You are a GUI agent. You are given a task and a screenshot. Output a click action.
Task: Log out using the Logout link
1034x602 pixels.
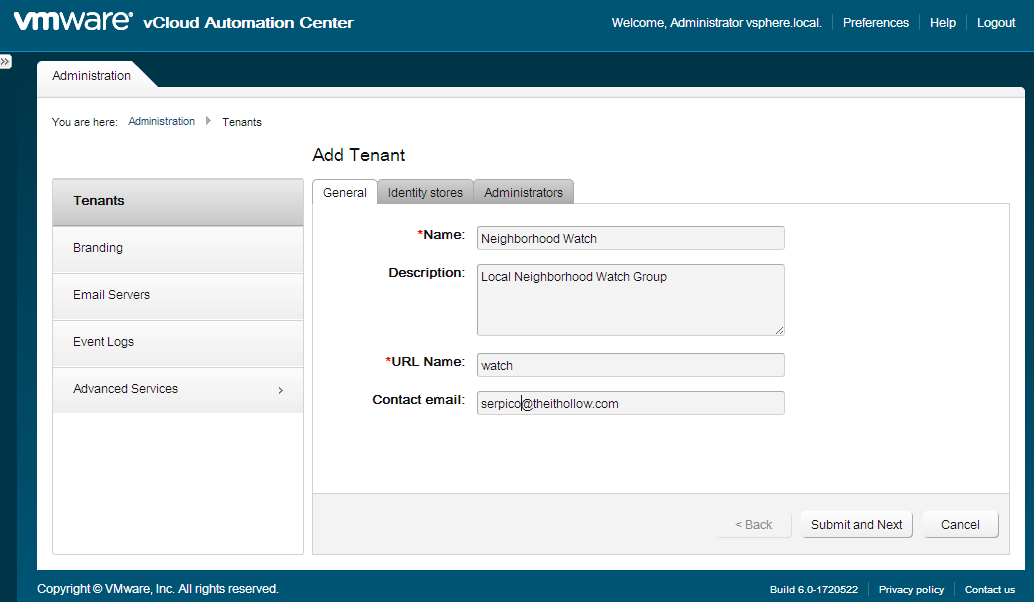(x=995, y=23)
